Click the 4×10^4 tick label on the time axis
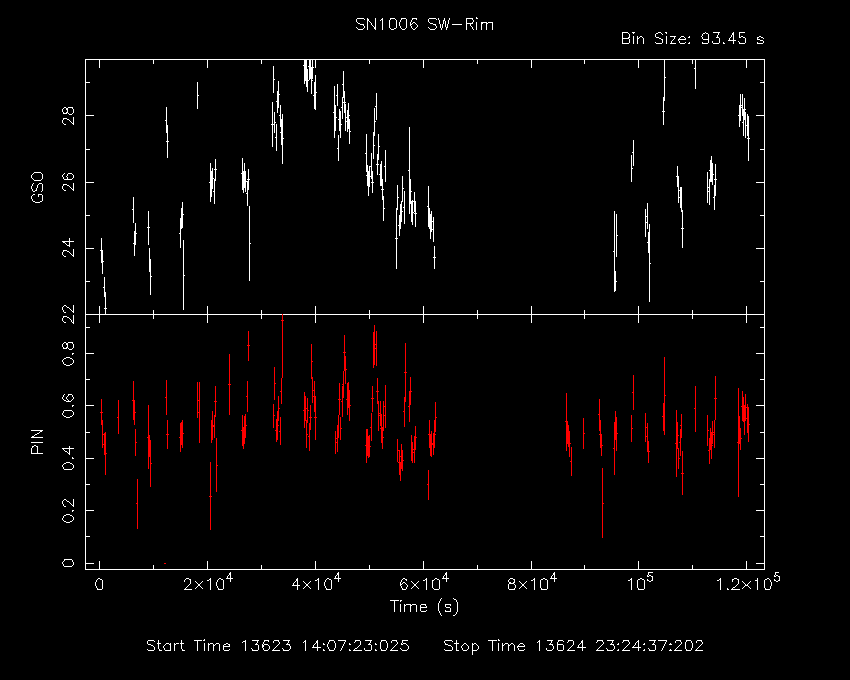850x680 pixels. pyautogui.click(x=316, y=583)
